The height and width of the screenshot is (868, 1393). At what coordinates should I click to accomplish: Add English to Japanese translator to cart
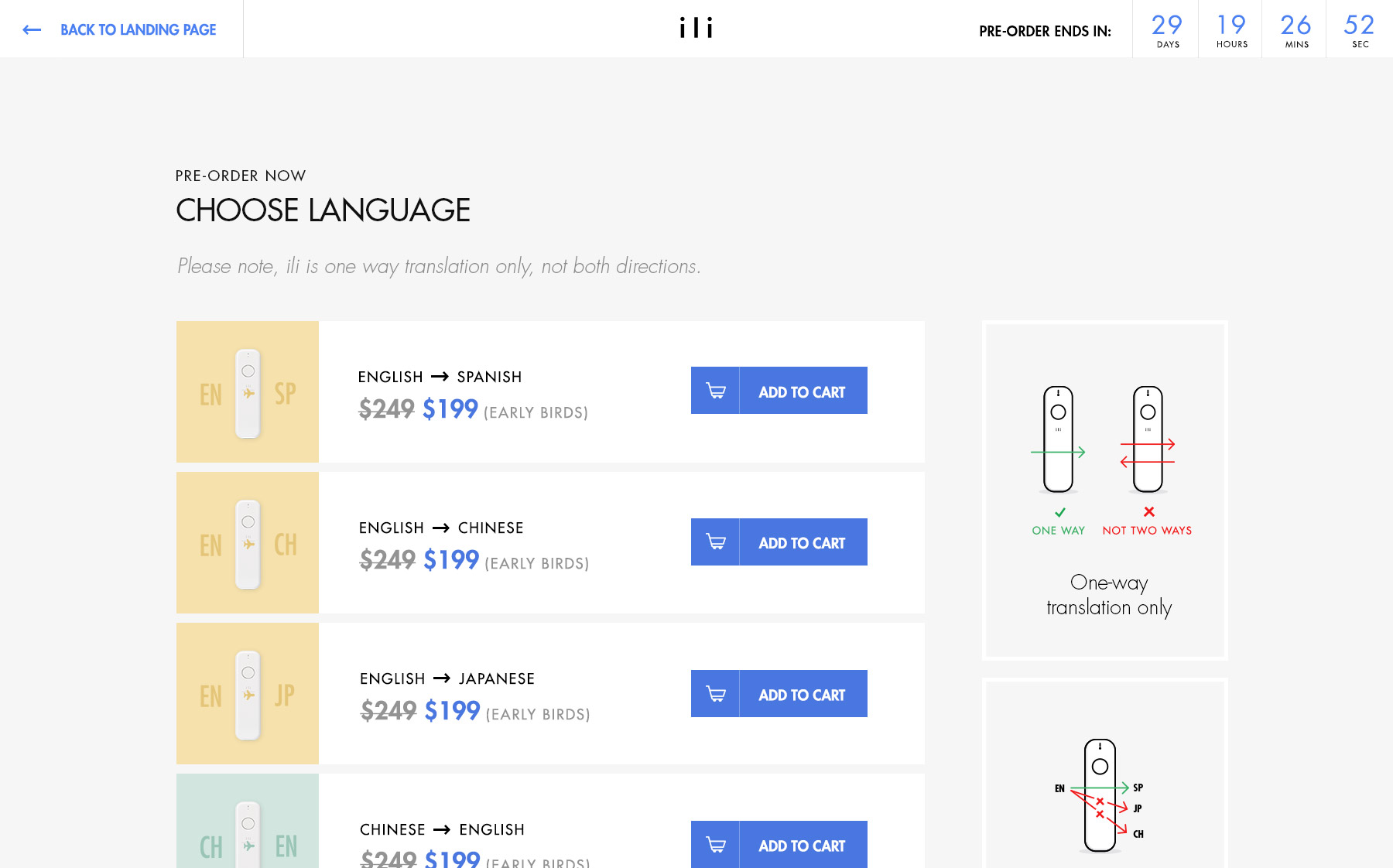pos(802,695)
